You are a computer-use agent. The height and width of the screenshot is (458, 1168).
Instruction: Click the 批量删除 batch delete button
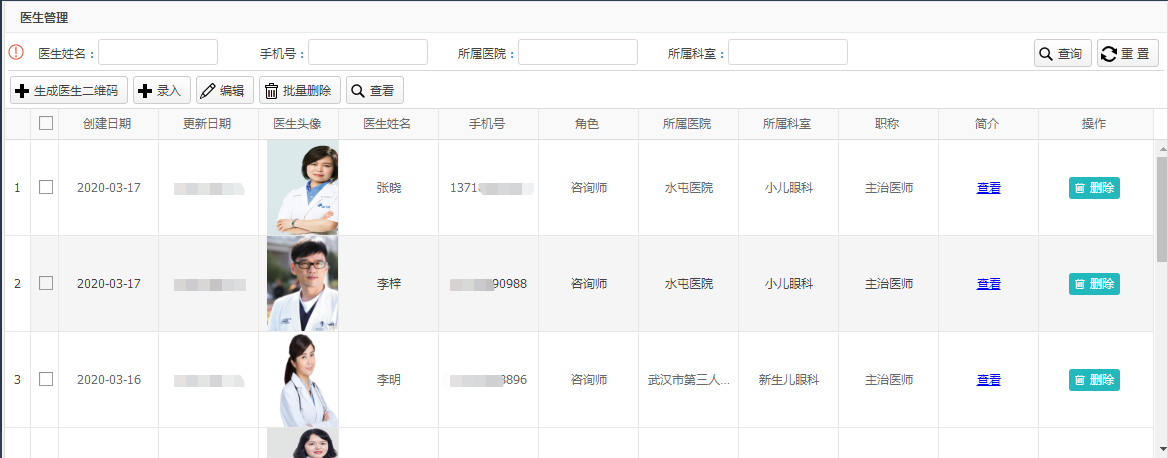[x=300, y=91]
